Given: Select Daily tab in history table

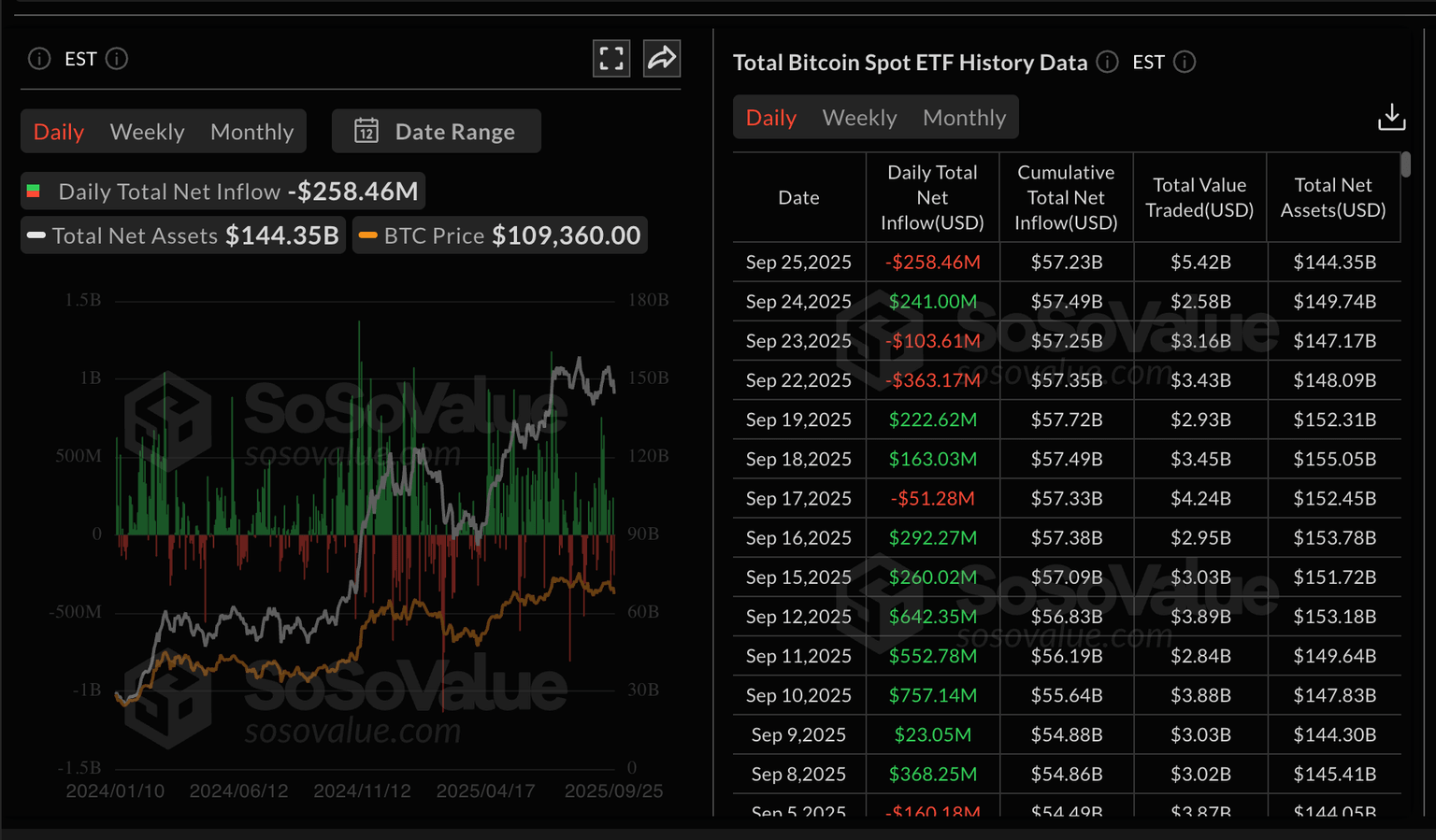Looking at the screenshot, I should point(771,118).
